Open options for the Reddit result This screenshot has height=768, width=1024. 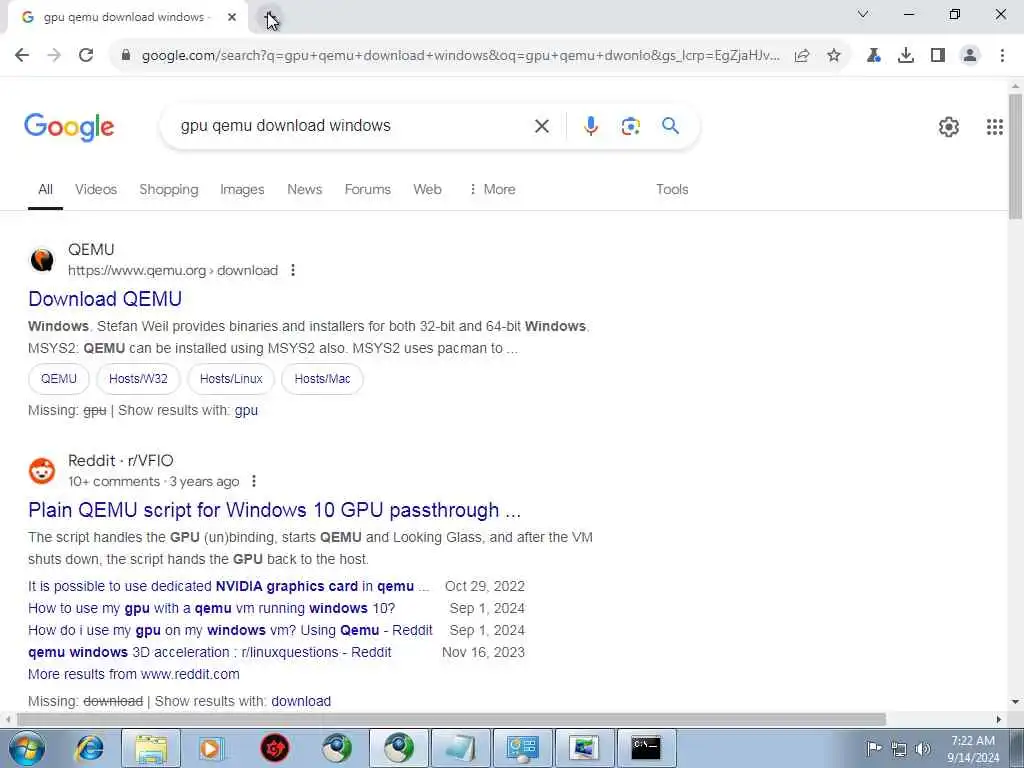[253, 481]
